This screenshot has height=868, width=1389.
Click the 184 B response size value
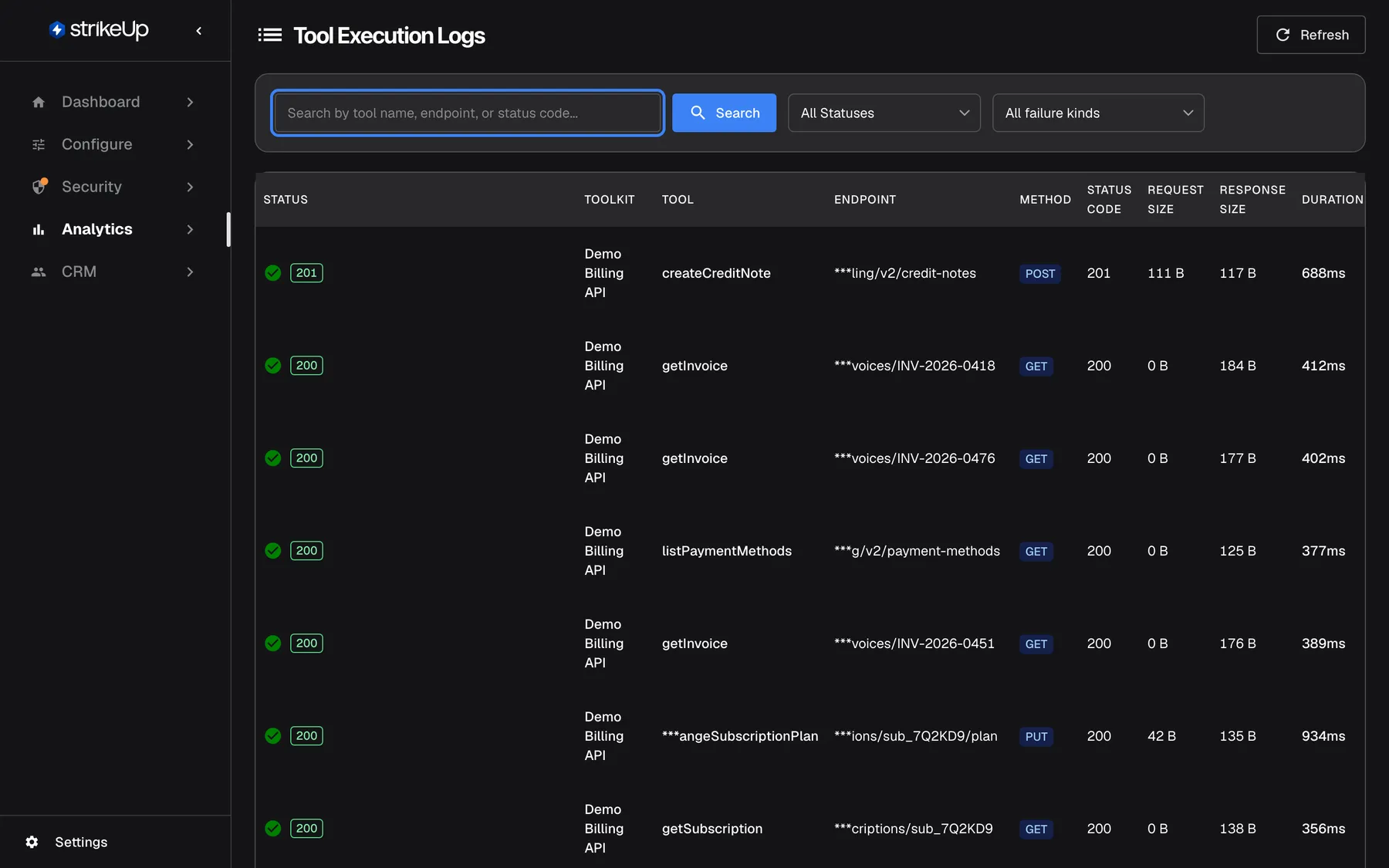point(1238,366)
